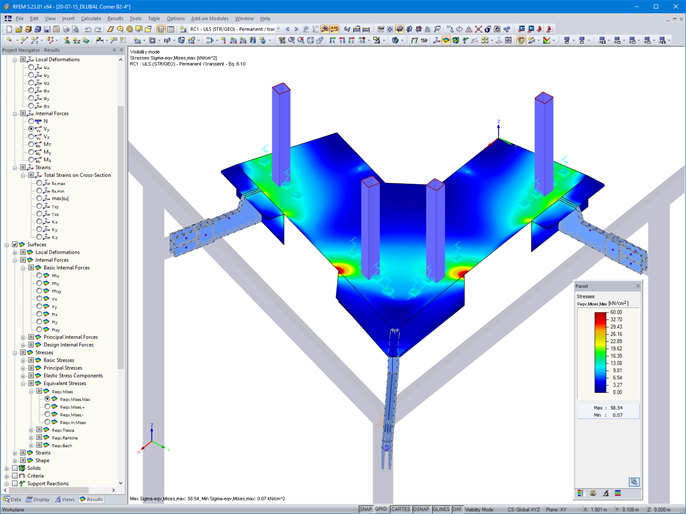This screenshot has height=514, width=686.
Task: Switch to the Data navigator tab
Action: tap(12, 499)
